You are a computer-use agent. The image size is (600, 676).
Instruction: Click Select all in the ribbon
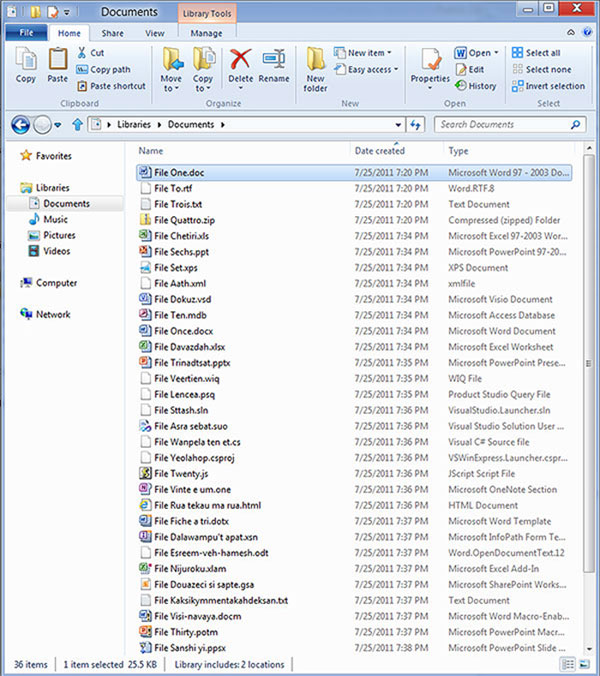point(536,53)
